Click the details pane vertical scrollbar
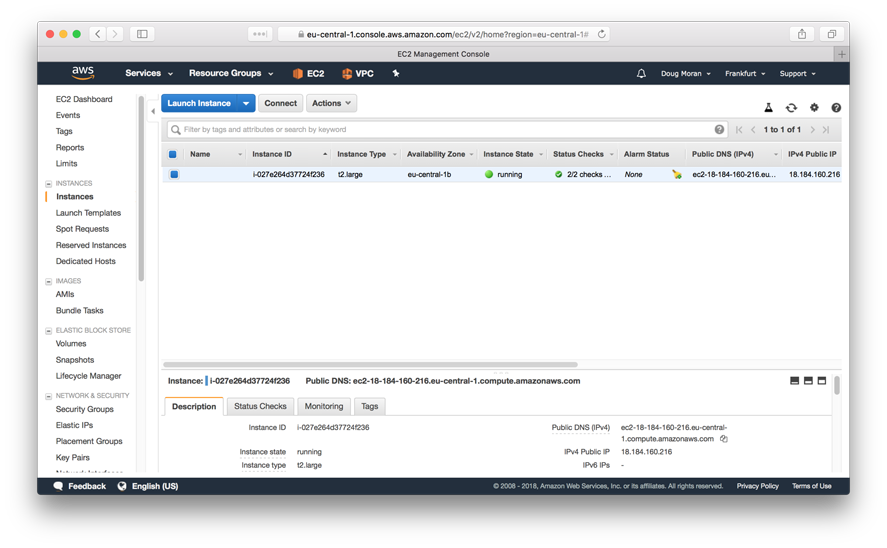This screenshot has height=548, width=887. (x=837, y=385)
